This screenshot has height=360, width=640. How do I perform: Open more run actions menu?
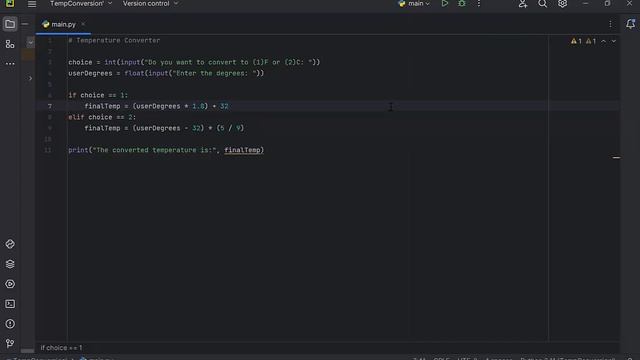(479, 4)
